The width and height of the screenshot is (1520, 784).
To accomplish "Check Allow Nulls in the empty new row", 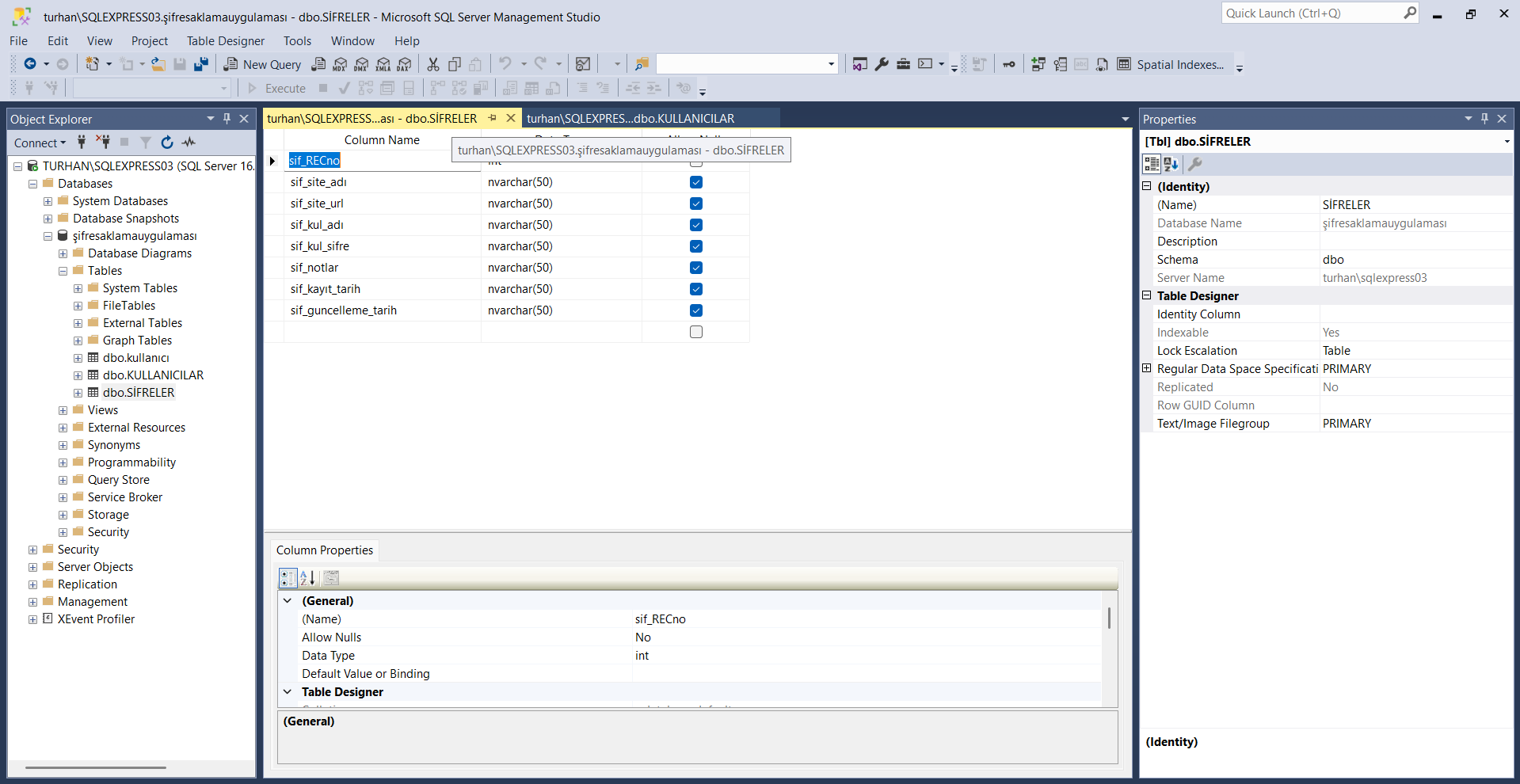I will coord(696,332).
